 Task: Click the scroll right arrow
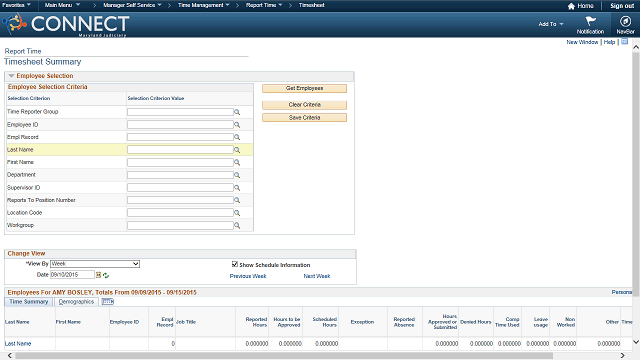coord(623,356)
